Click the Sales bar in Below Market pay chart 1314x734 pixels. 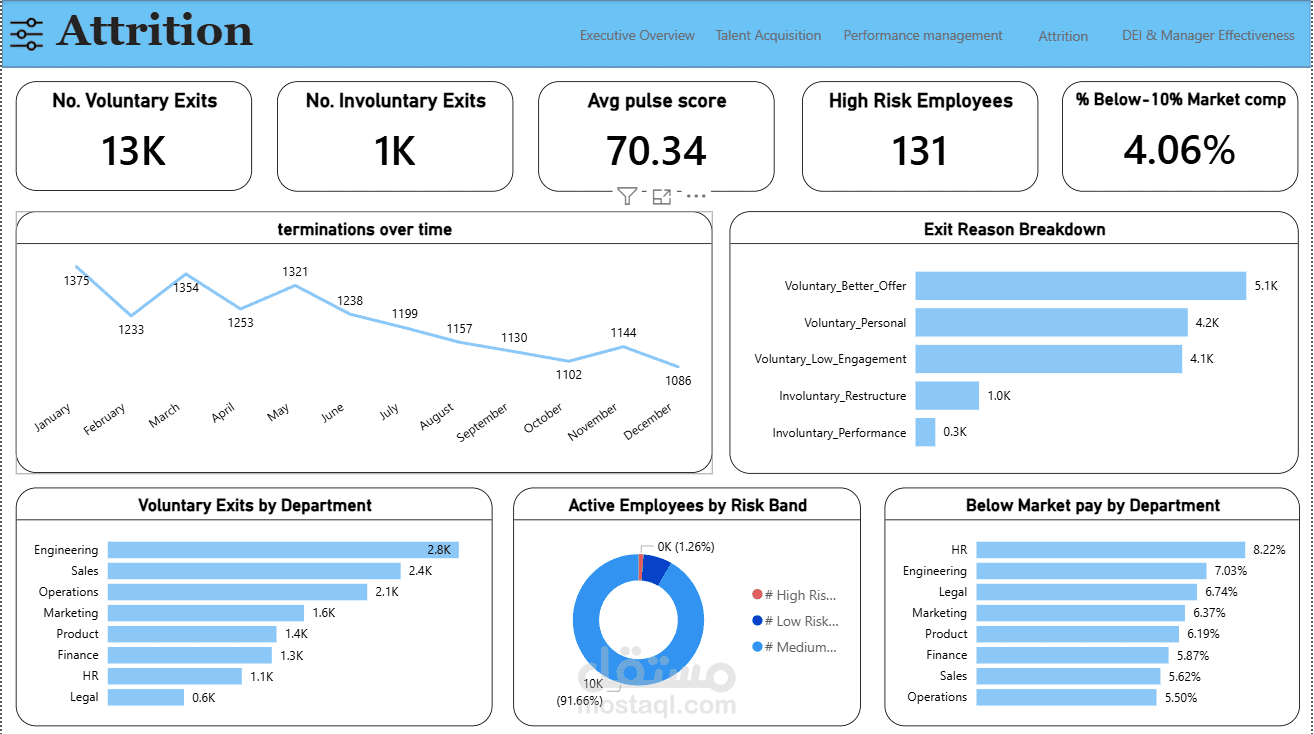click(1068, 676)
